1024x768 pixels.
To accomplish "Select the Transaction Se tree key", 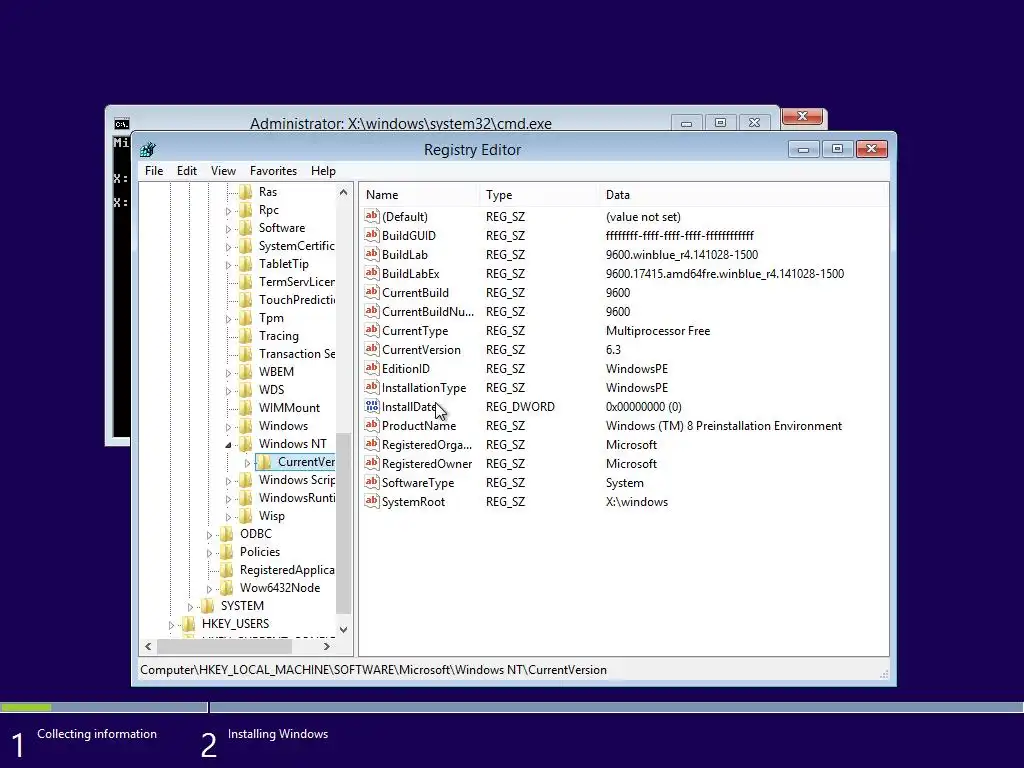I will click(x=297, y=354).
